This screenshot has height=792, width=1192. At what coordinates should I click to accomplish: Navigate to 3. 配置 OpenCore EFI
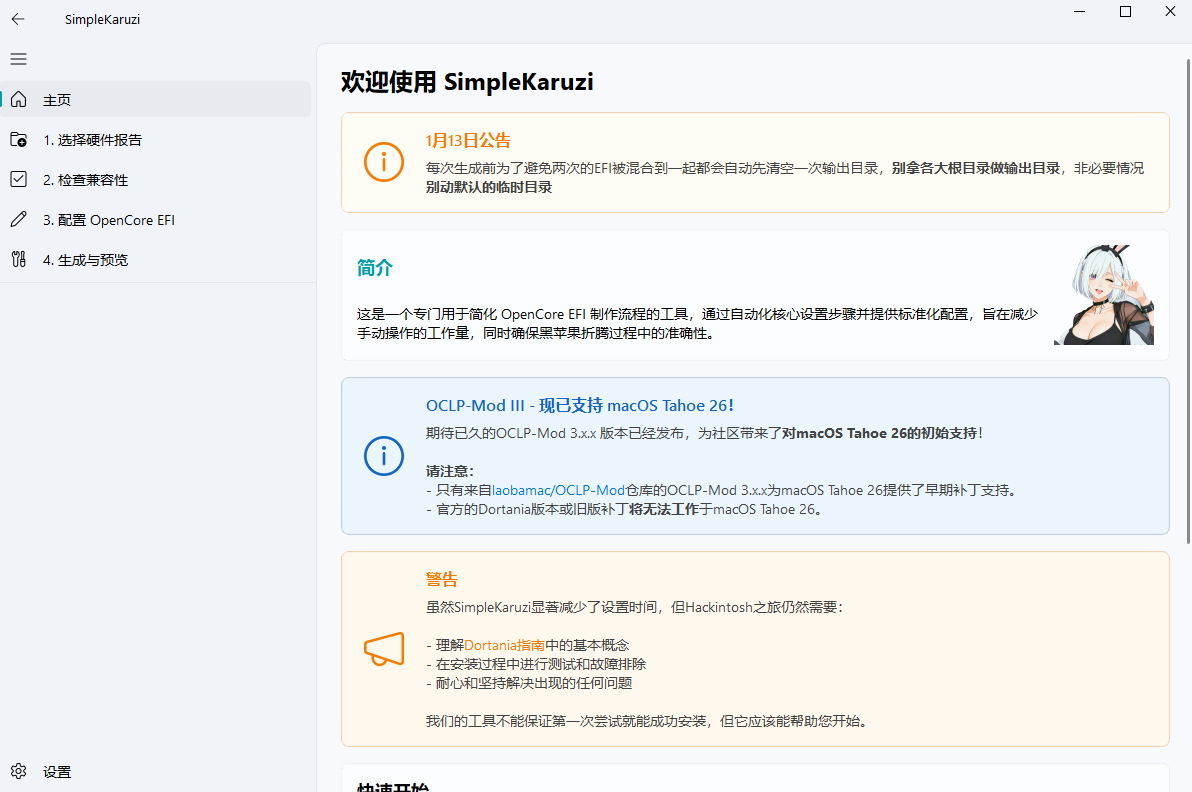(156, 220)
